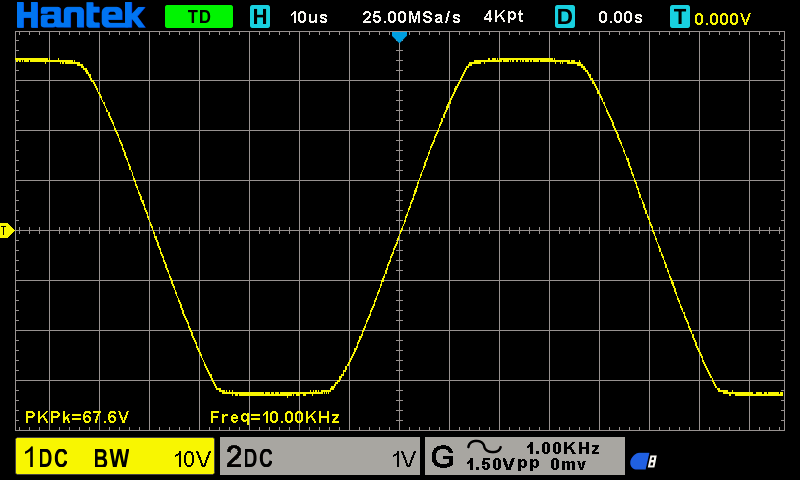Click the PKPk=67.6V measurement
The width and height of the screenshot is (800, 480).
click(x=77, y=417)
